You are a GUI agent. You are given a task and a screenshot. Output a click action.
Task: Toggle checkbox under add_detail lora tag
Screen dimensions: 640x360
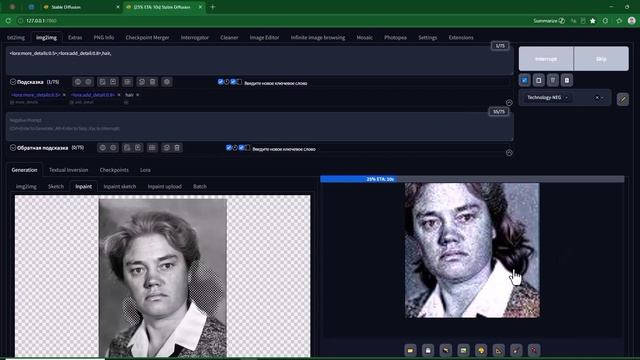coord(71,102)
